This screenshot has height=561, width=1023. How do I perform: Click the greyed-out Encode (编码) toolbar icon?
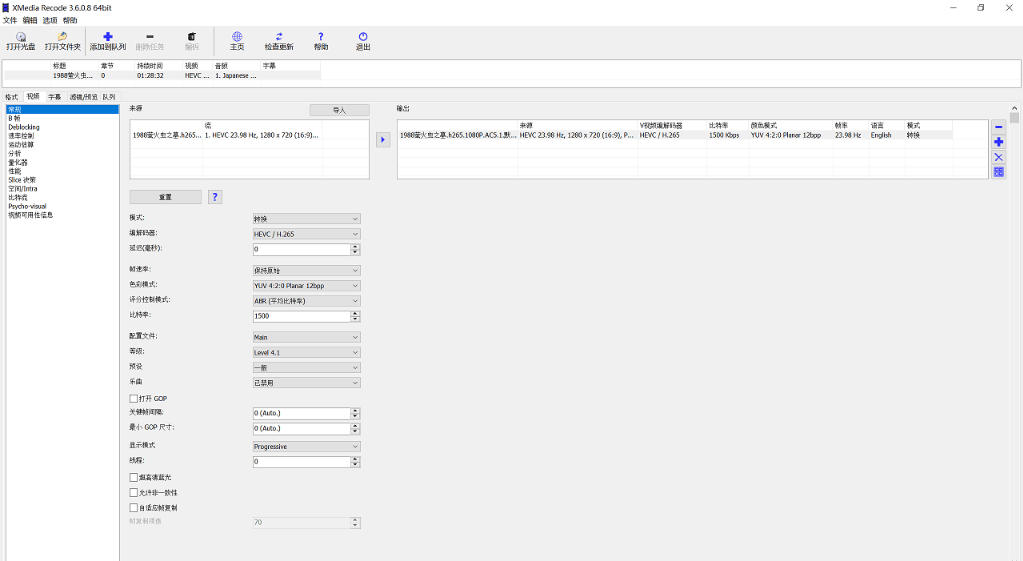pyautogui.click(x=192, y=37)
